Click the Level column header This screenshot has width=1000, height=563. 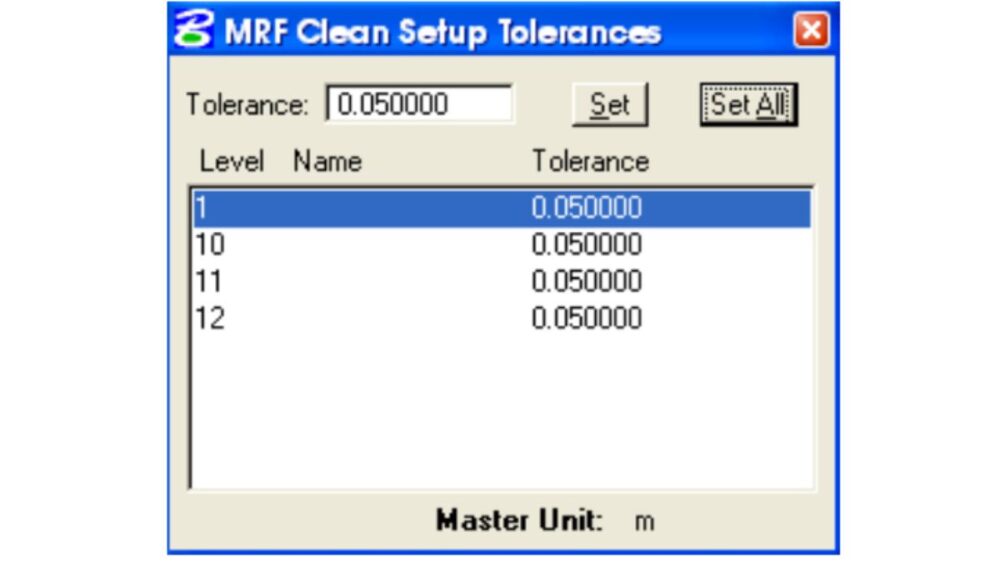coord(231,161)
